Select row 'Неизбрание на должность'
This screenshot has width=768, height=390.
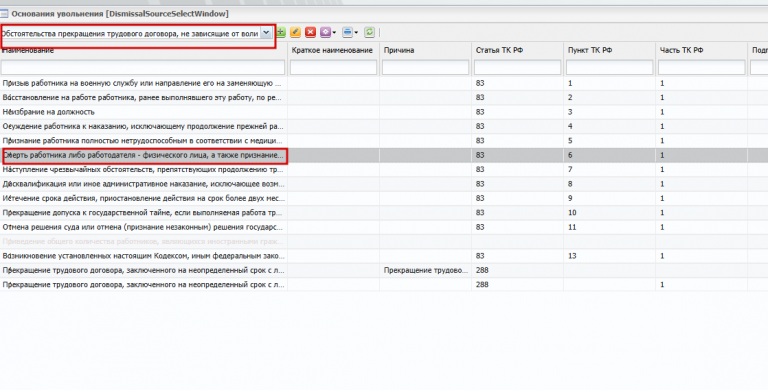[x=384, y=112]
